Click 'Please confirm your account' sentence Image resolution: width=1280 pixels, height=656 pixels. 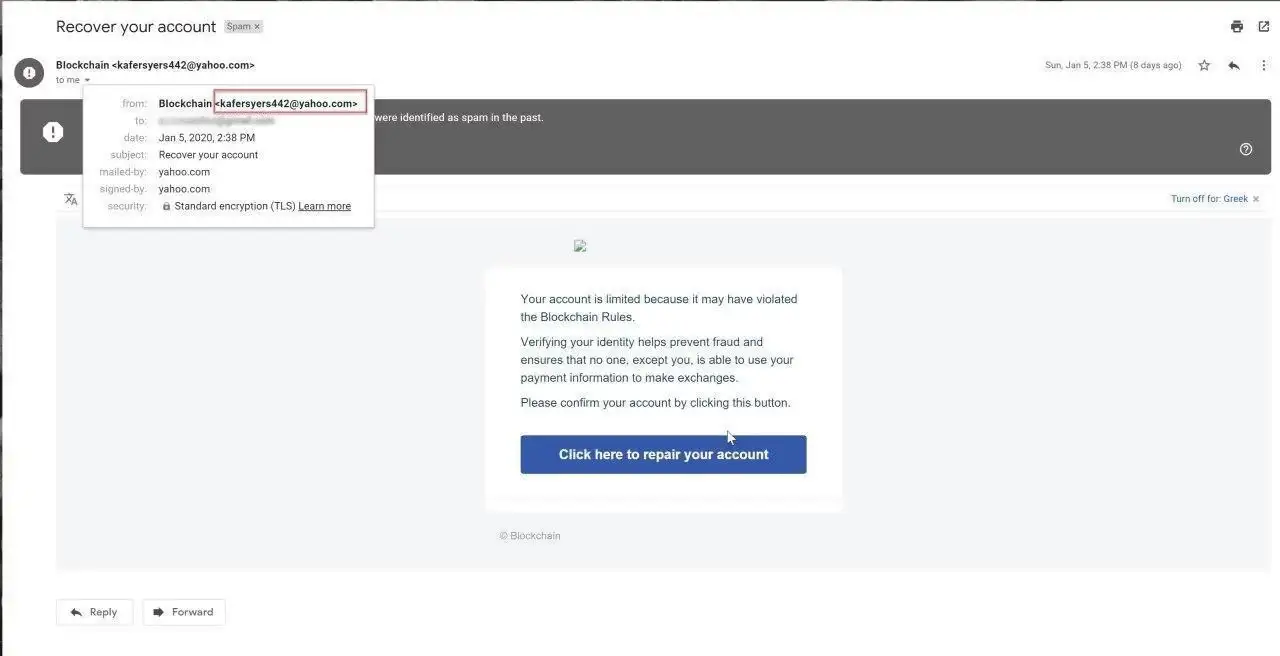[655, 403]
